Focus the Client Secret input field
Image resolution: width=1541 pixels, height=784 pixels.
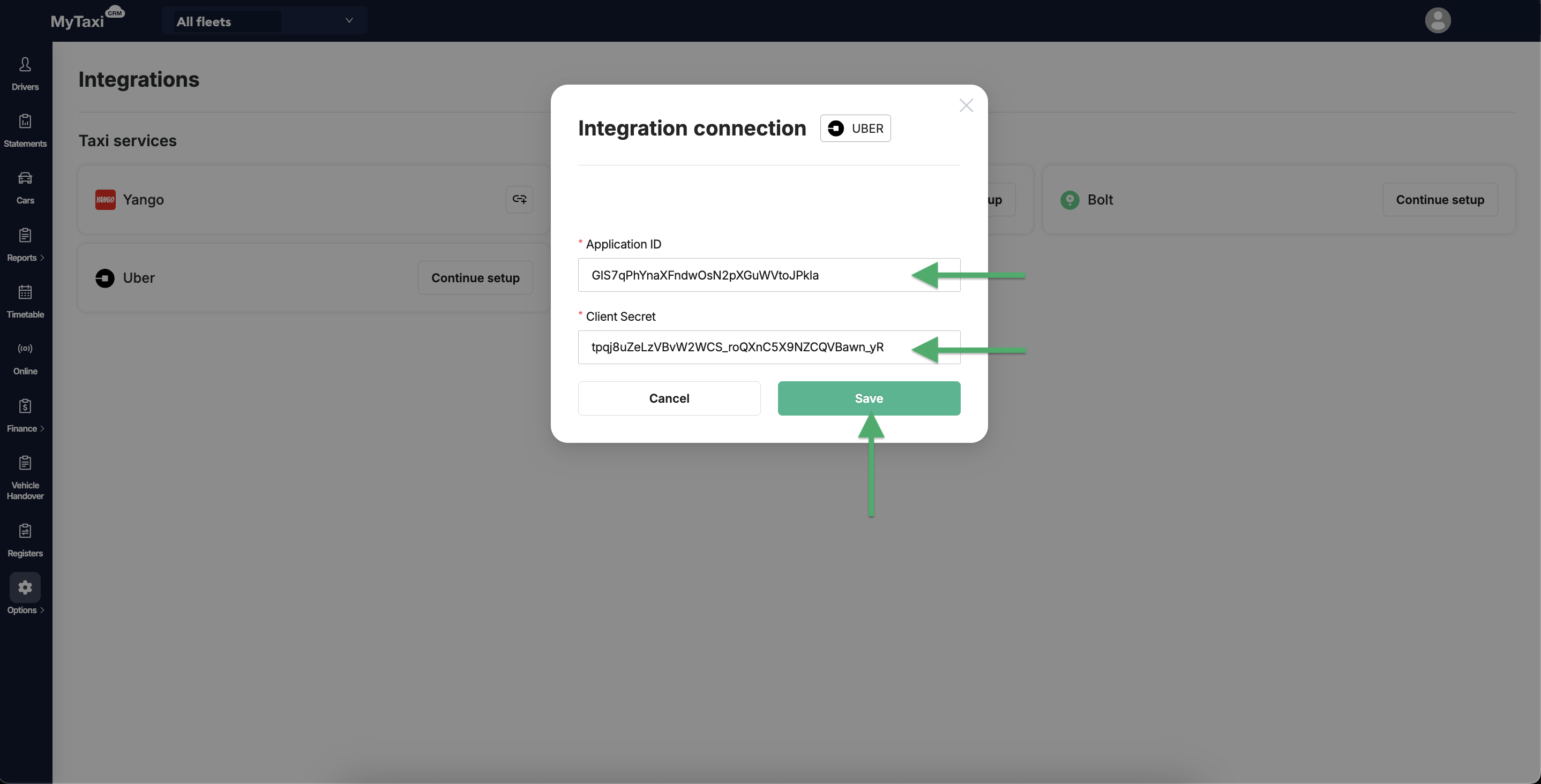769,348
